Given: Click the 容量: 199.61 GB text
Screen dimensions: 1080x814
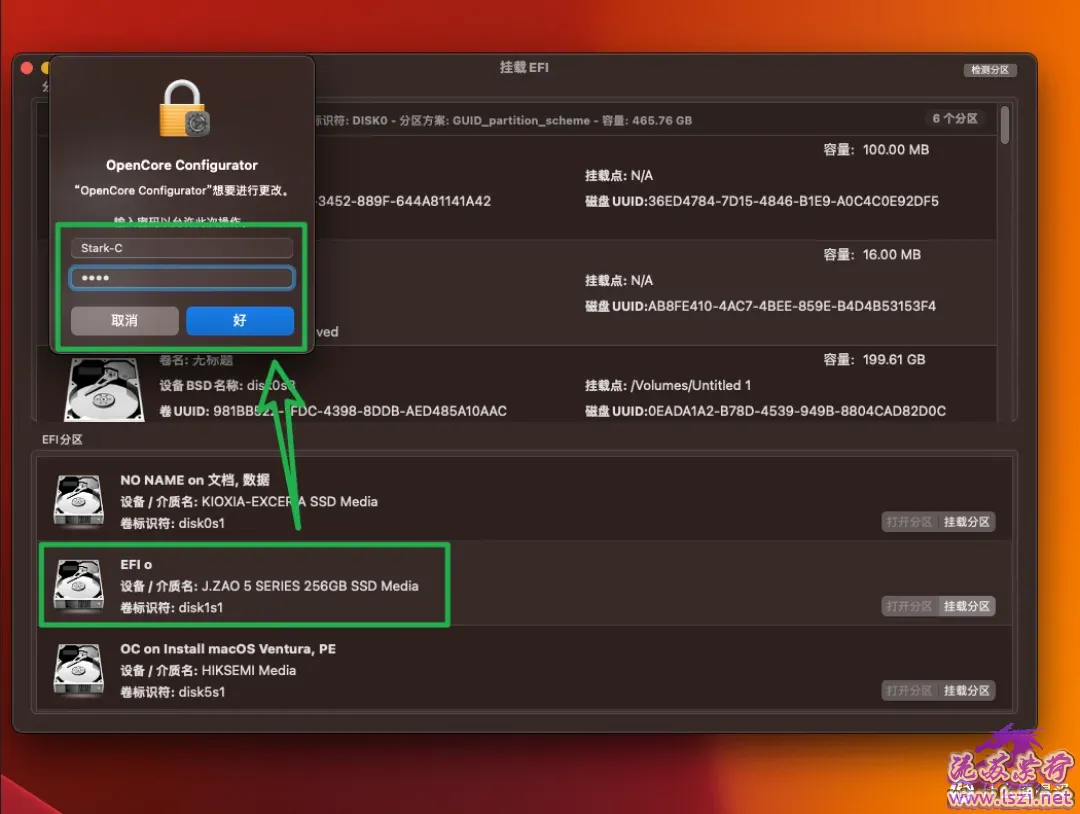Looking at the screenshot, I should pos(874,359).
